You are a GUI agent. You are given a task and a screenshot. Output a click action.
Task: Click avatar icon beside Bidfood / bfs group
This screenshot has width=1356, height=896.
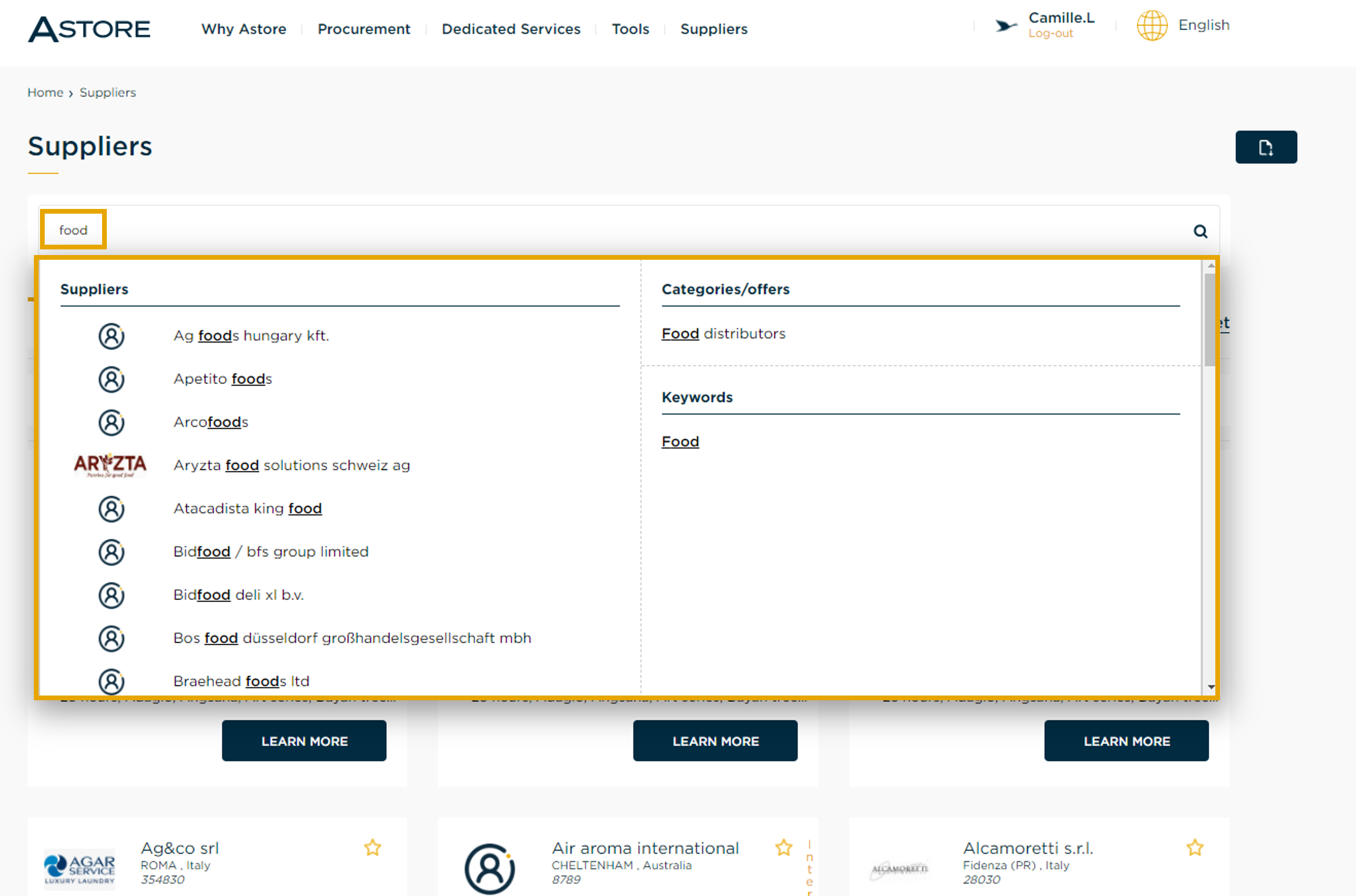pyautogui.click(x=112, y=552)
